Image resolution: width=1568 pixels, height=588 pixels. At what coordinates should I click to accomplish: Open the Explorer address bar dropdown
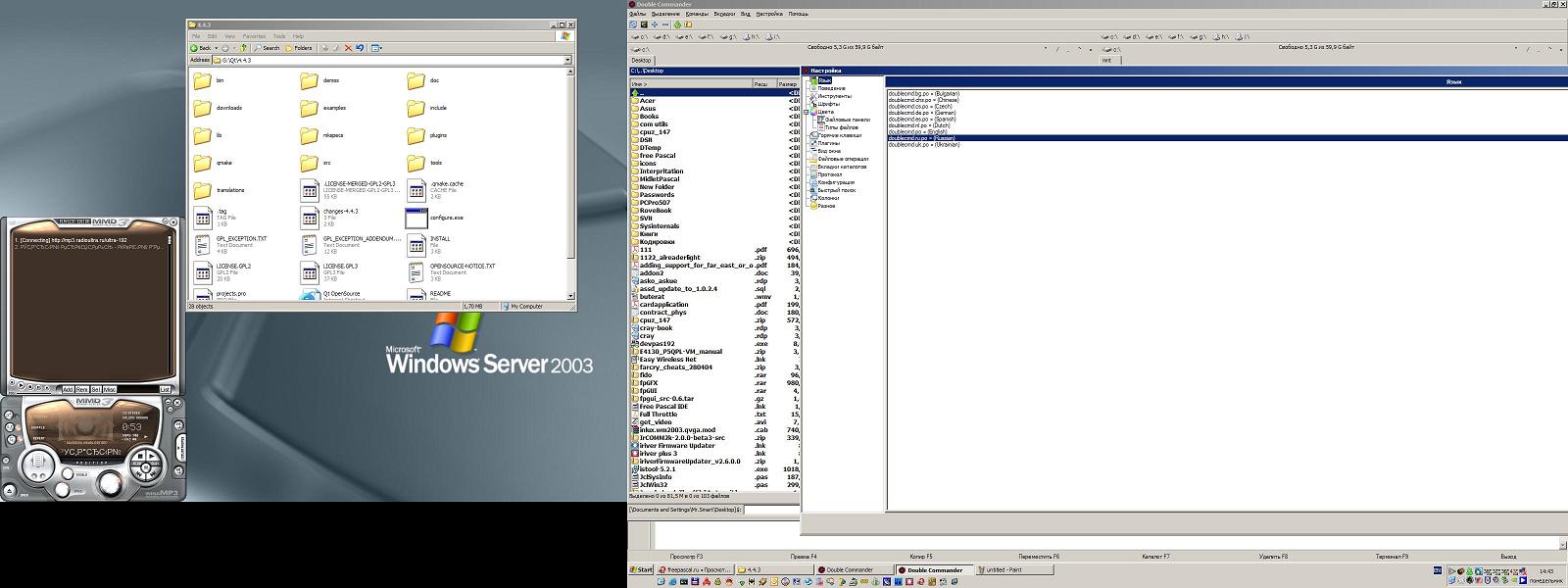tap(566, 60)
